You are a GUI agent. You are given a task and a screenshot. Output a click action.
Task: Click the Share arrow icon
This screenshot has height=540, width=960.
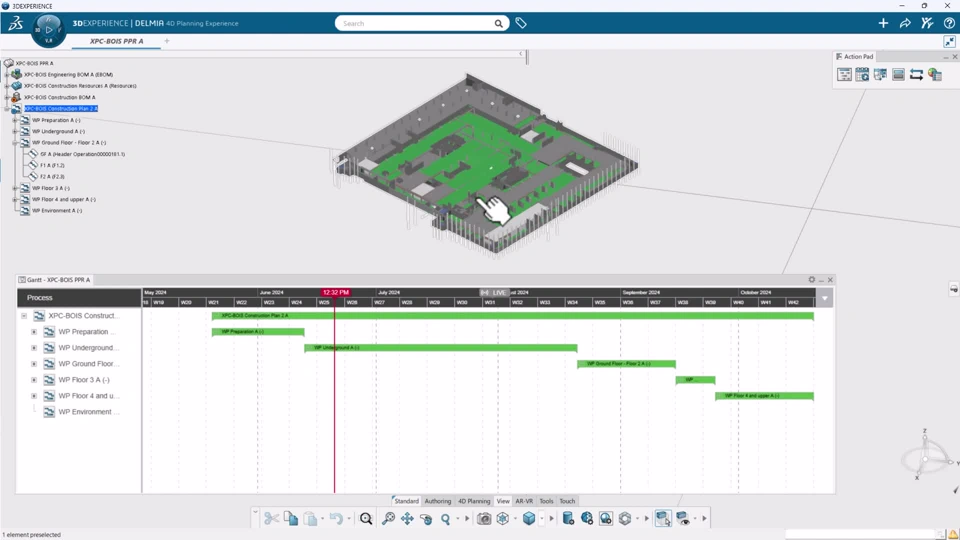point(905,23)
